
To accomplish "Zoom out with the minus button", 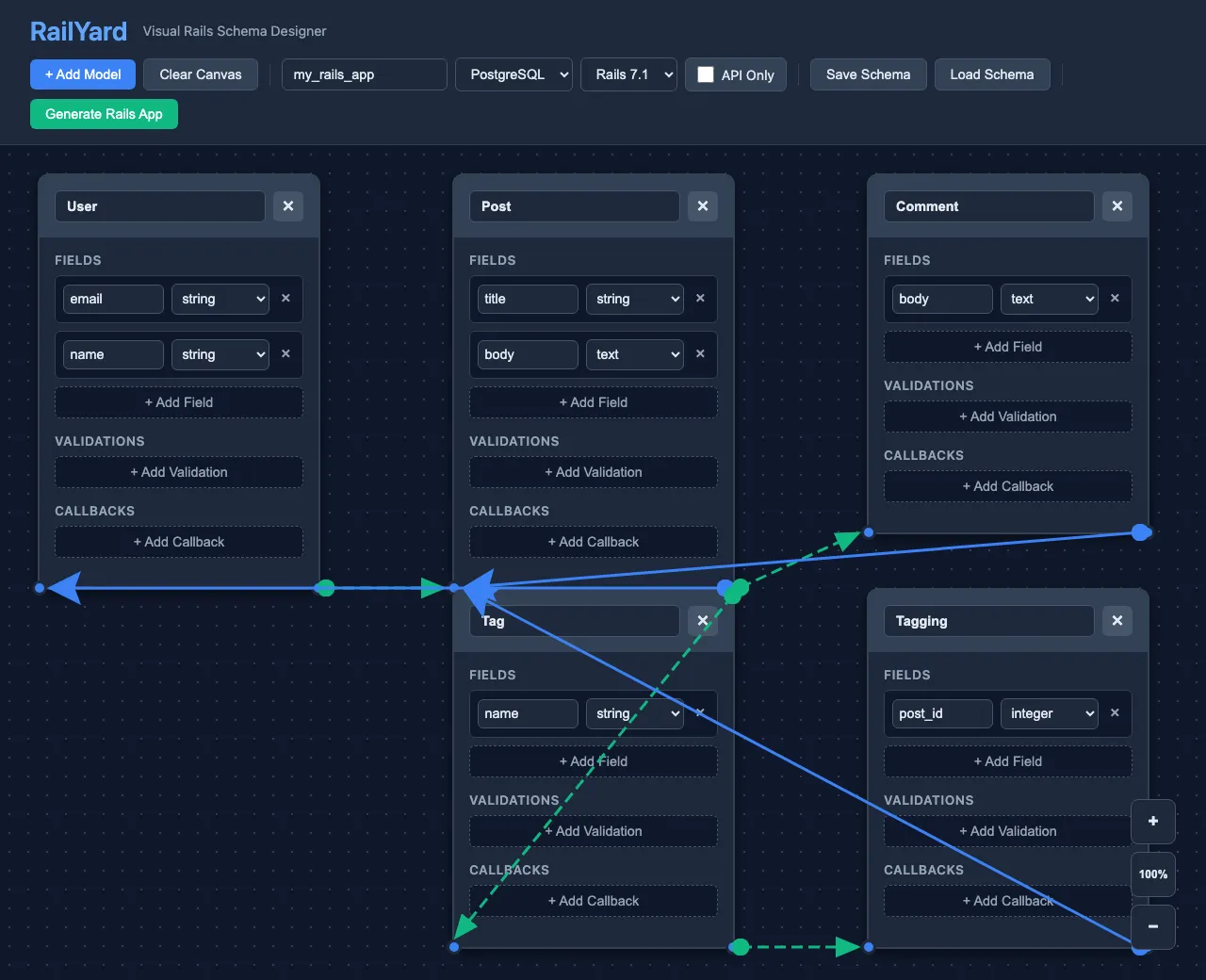I will pyautogui.click(x=1153, y=927).
